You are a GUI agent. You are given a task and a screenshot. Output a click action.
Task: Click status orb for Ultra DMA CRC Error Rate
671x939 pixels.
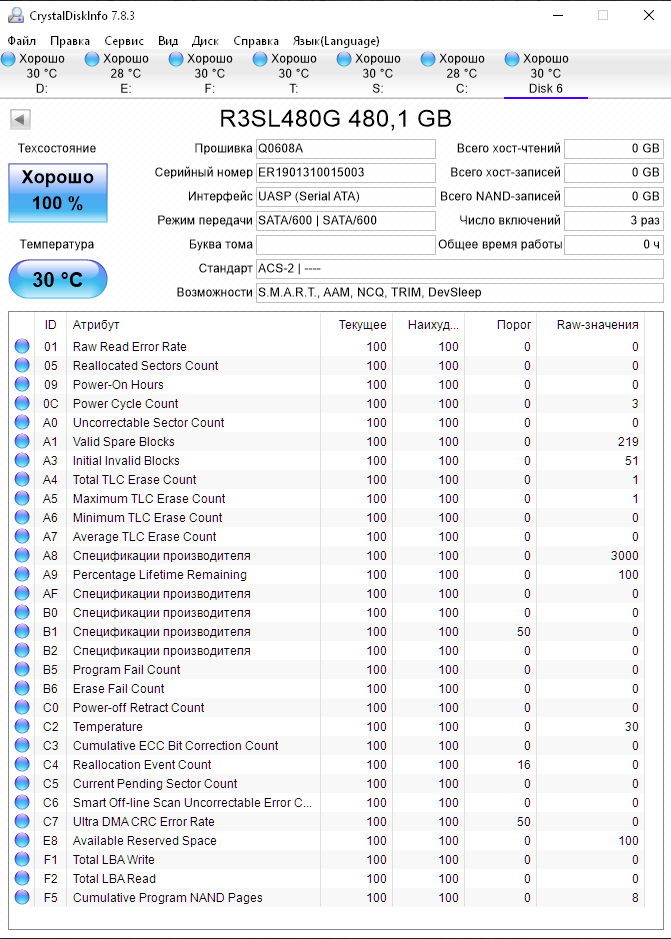22,822
